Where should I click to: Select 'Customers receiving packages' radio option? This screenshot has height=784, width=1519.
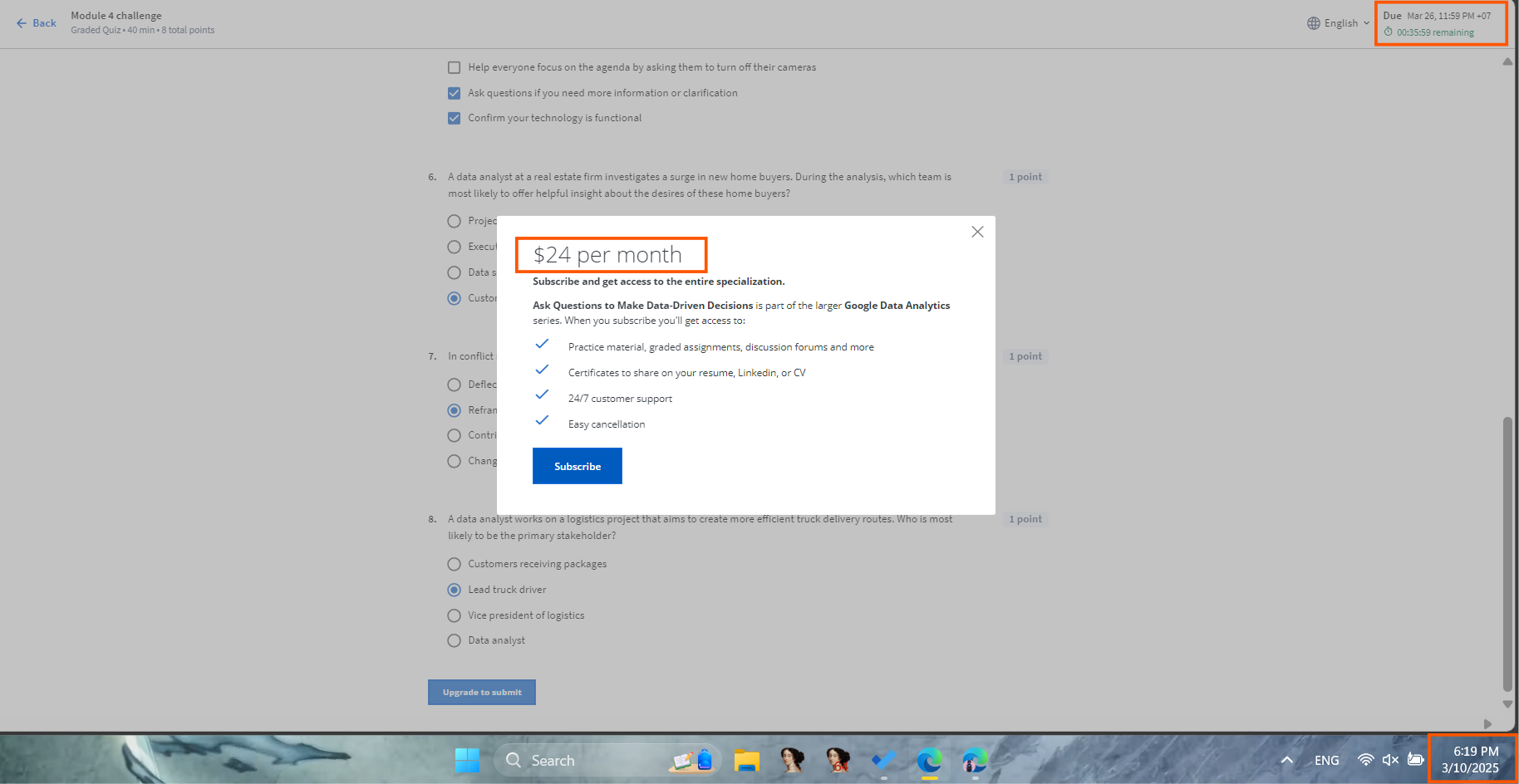pos(455,564)
